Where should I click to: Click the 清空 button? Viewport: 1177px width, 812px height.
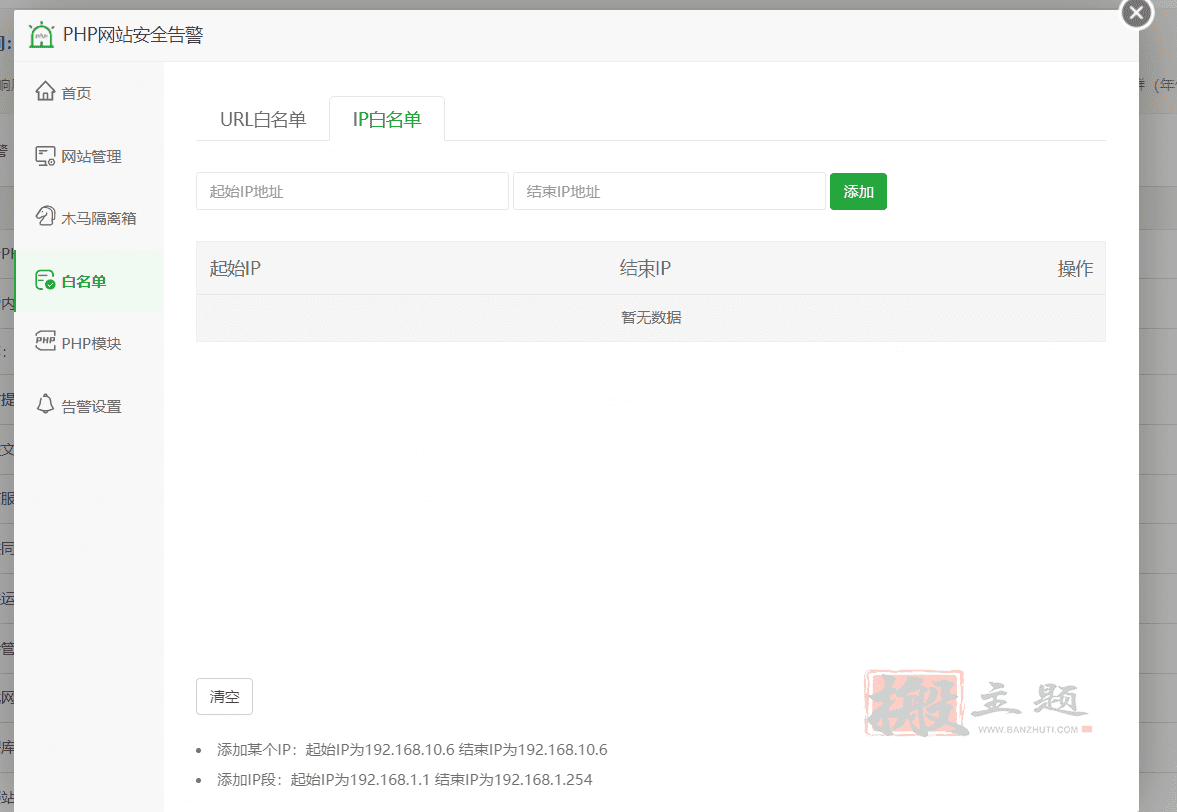224,696
